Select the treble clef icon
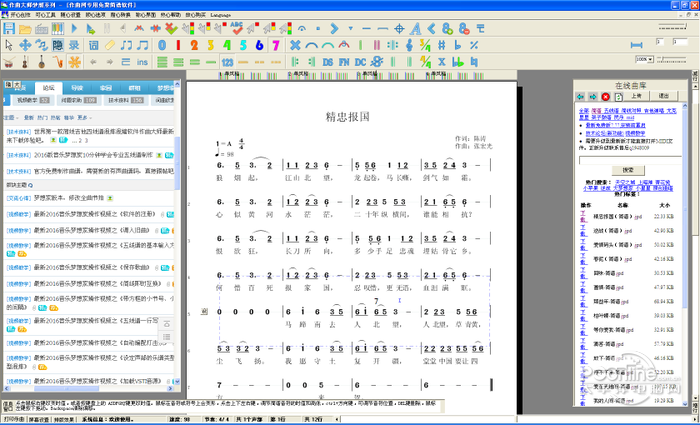700x425 pixels. [x=409, y=45]
